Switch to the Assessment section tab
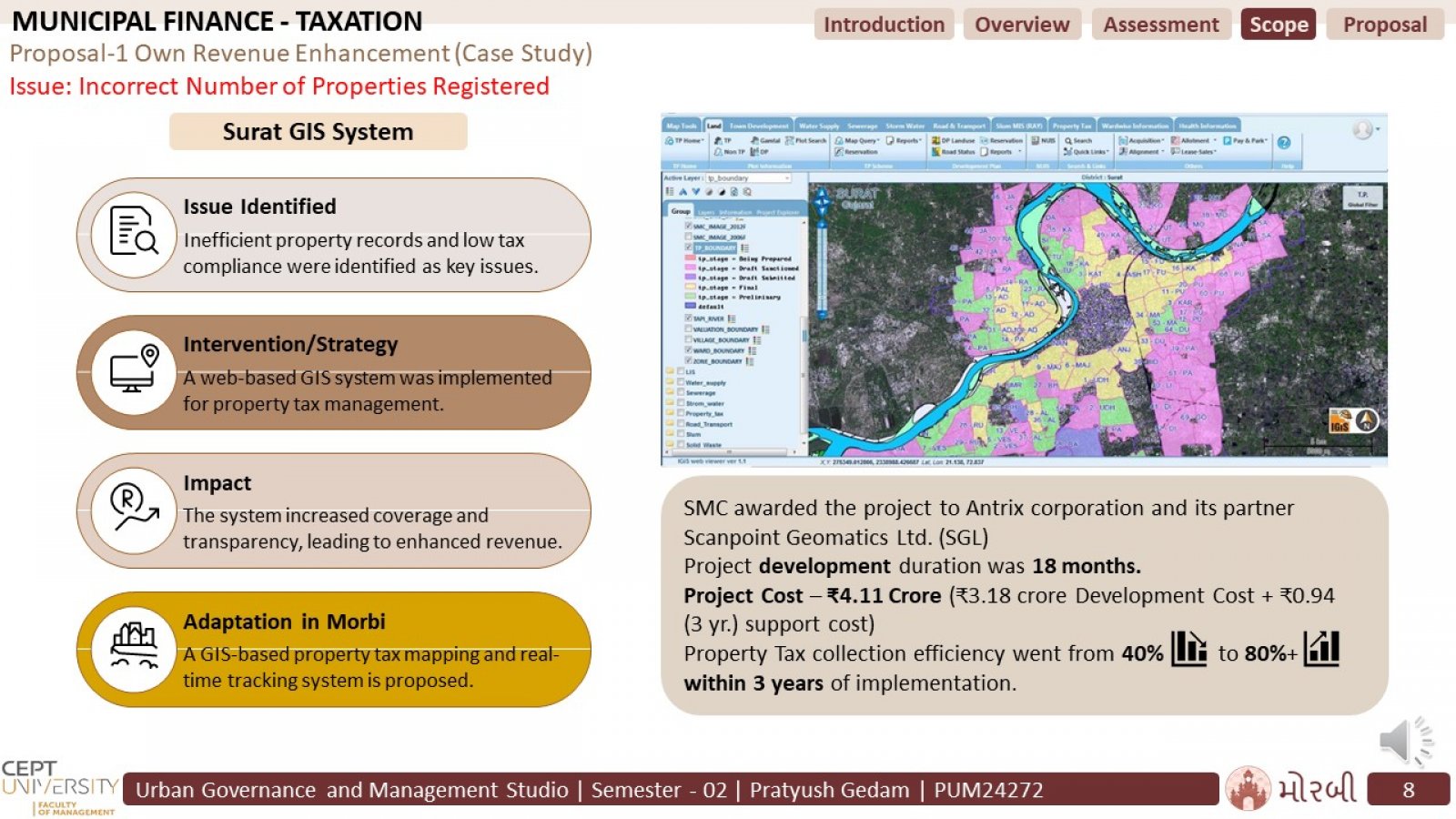The height and width of the screenshot is (819, 1456). click(x=1161, y=25)
